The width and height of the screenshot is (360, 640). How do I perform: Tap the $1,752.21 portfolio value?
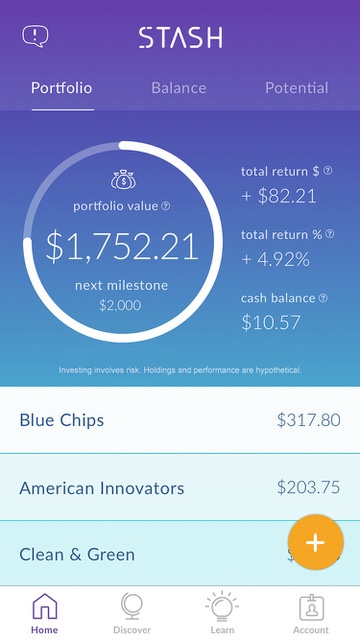[x=122, y=247]
